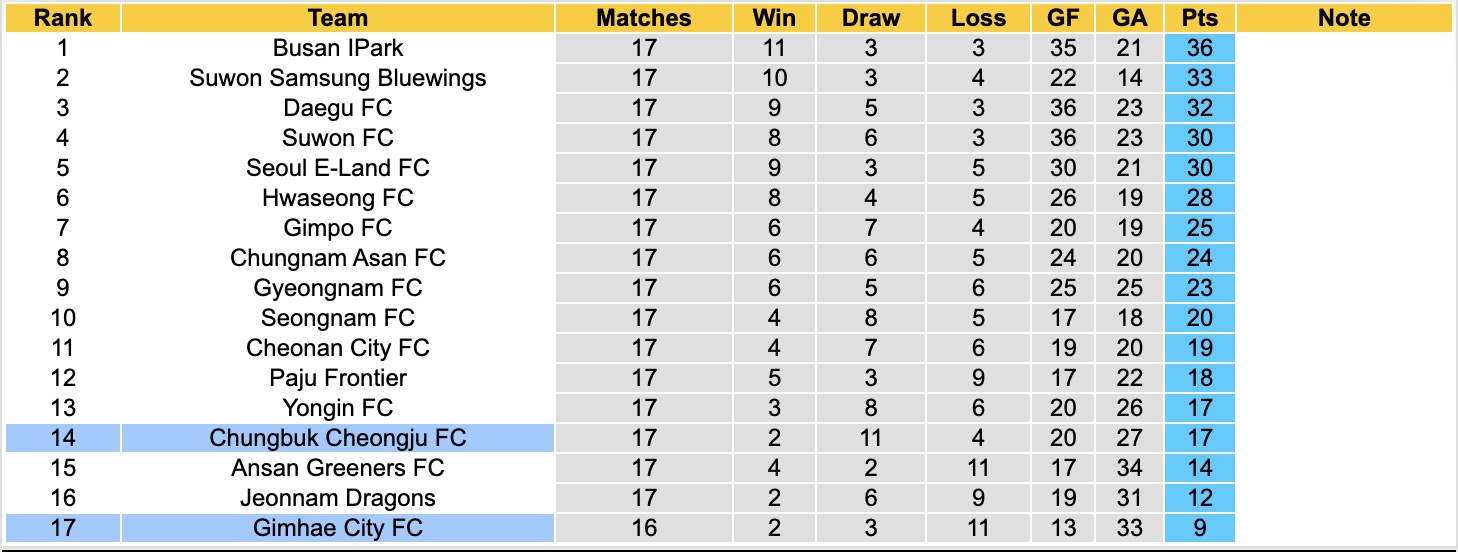Click the Rank column header
This screenshot has width=1458, height=552.
point(63,18)
